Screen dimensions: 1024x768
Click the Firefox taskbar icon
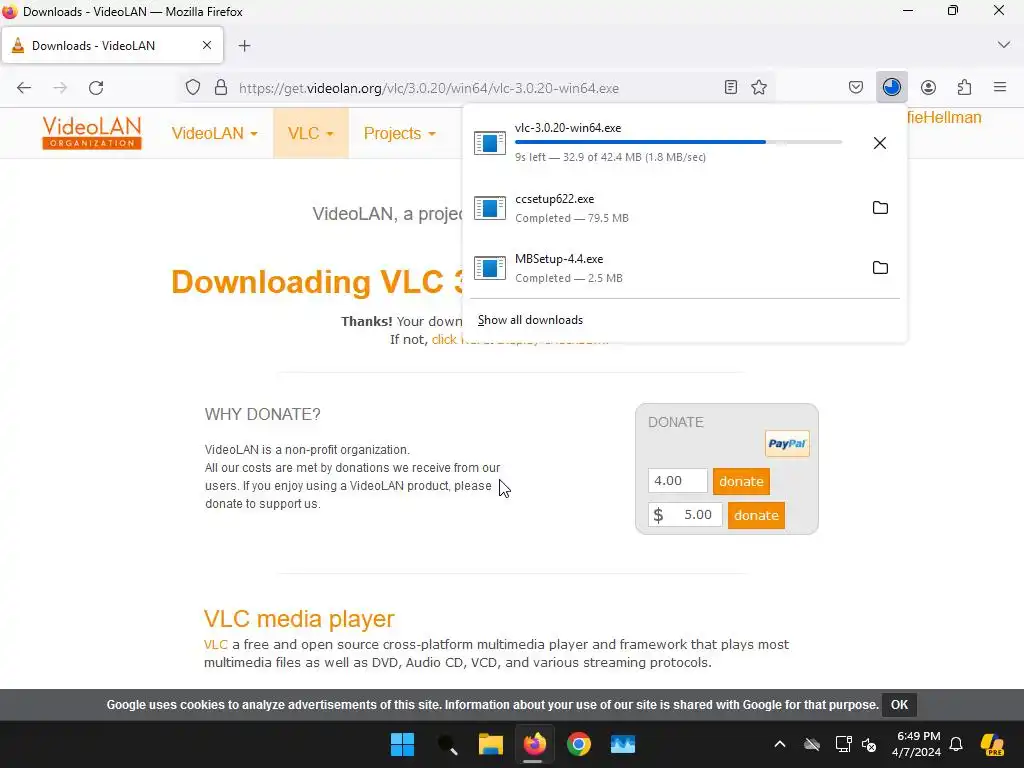pyautogui.click(x=535, y=744)
